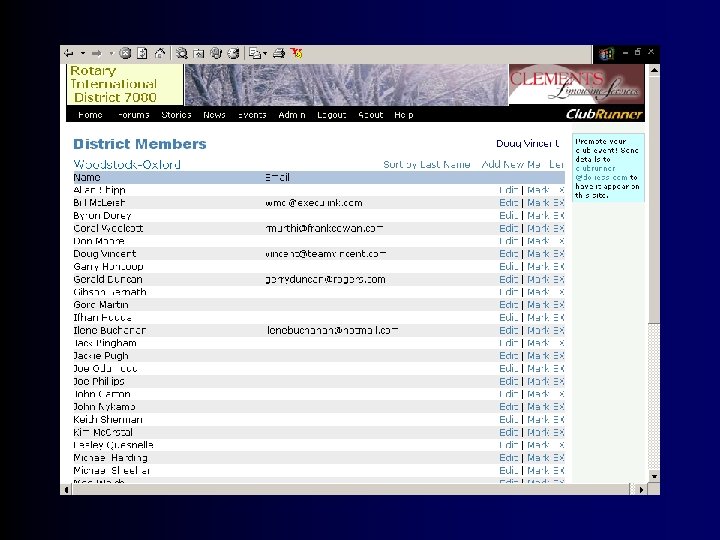The height and width of the screenshot is (540, 720).
Task: Click the Refresh page toolbar icon
Action: (142, 54)
